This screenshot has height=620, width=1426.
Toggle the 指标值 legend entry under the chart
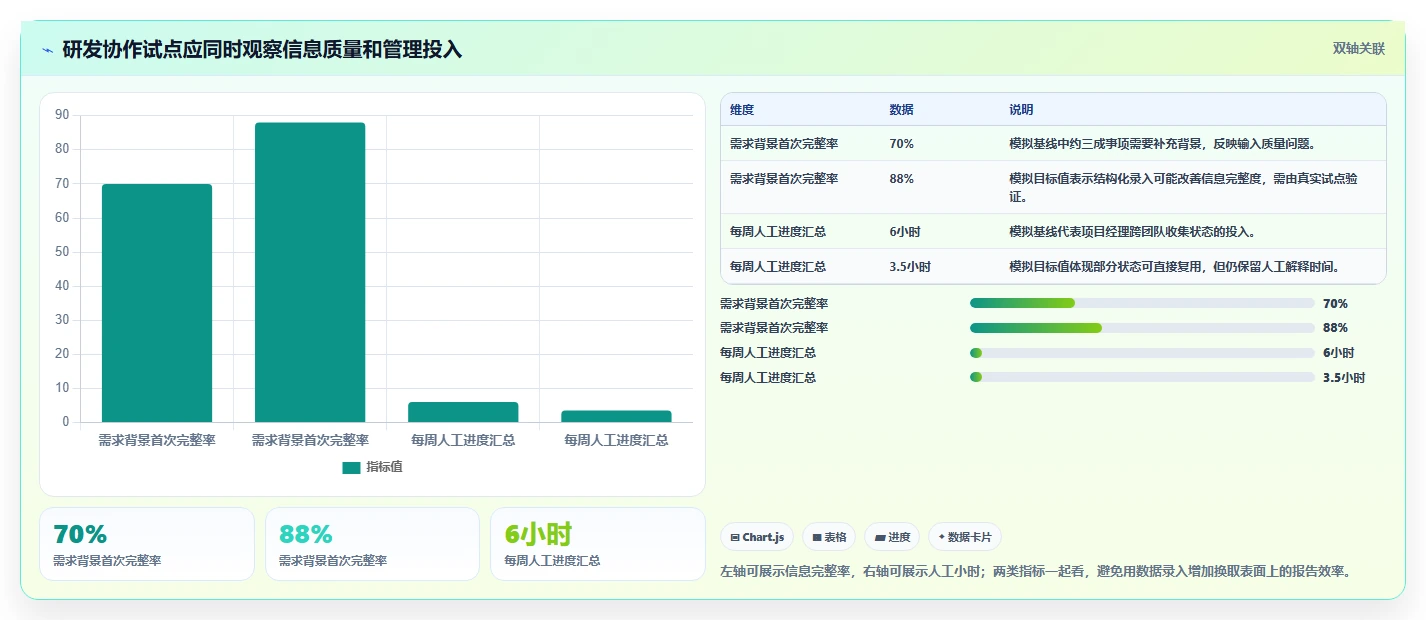click(372, 467)
